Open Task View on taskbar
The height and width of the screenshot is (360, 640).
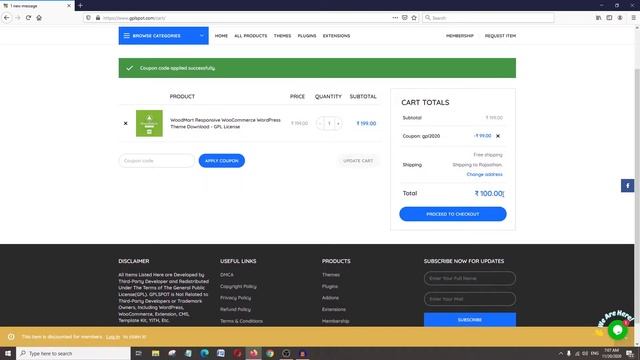[x=139, y=353]
